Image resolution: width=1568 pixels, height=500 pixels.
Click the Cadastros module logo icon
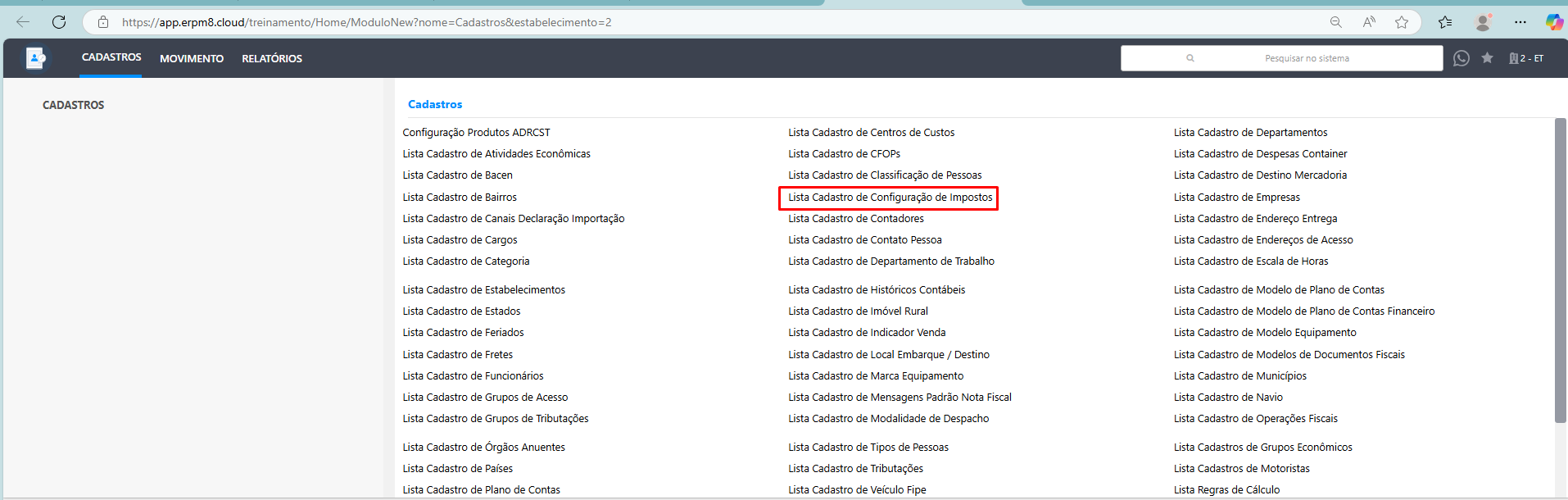click(35, 58)
